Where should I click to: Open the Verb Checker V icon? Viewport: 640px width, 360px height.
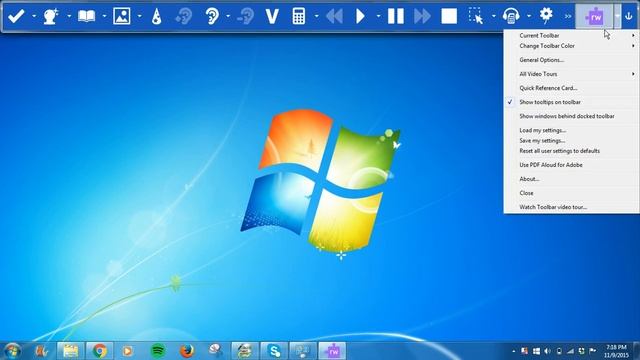tap(272, 16)
